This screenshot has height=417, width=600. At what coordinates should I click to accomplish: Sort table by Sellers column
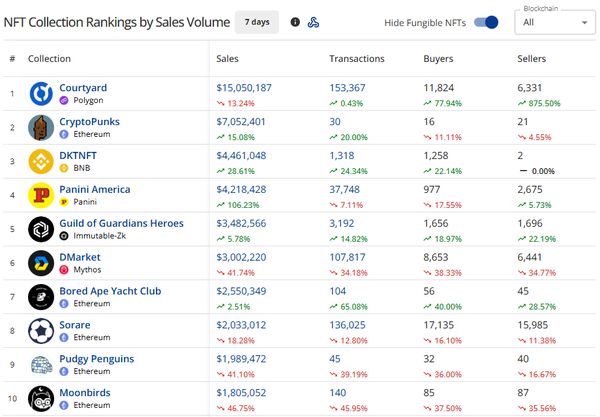pyautogui.click(x=531, y=59)
